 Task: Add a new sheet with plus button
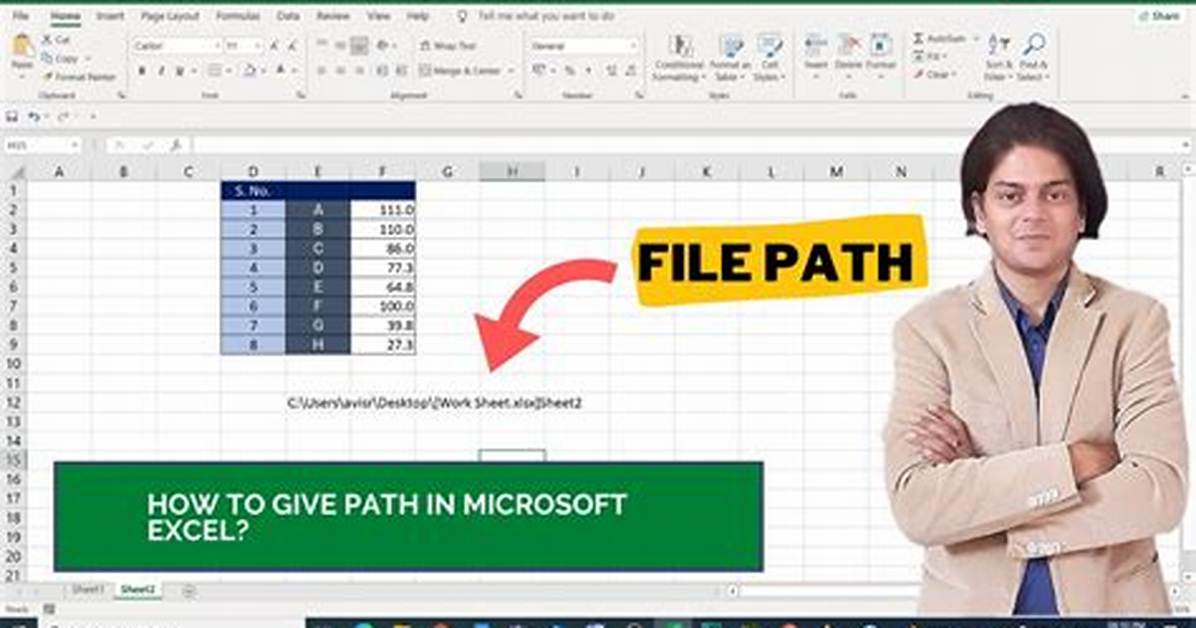[188, 591]
